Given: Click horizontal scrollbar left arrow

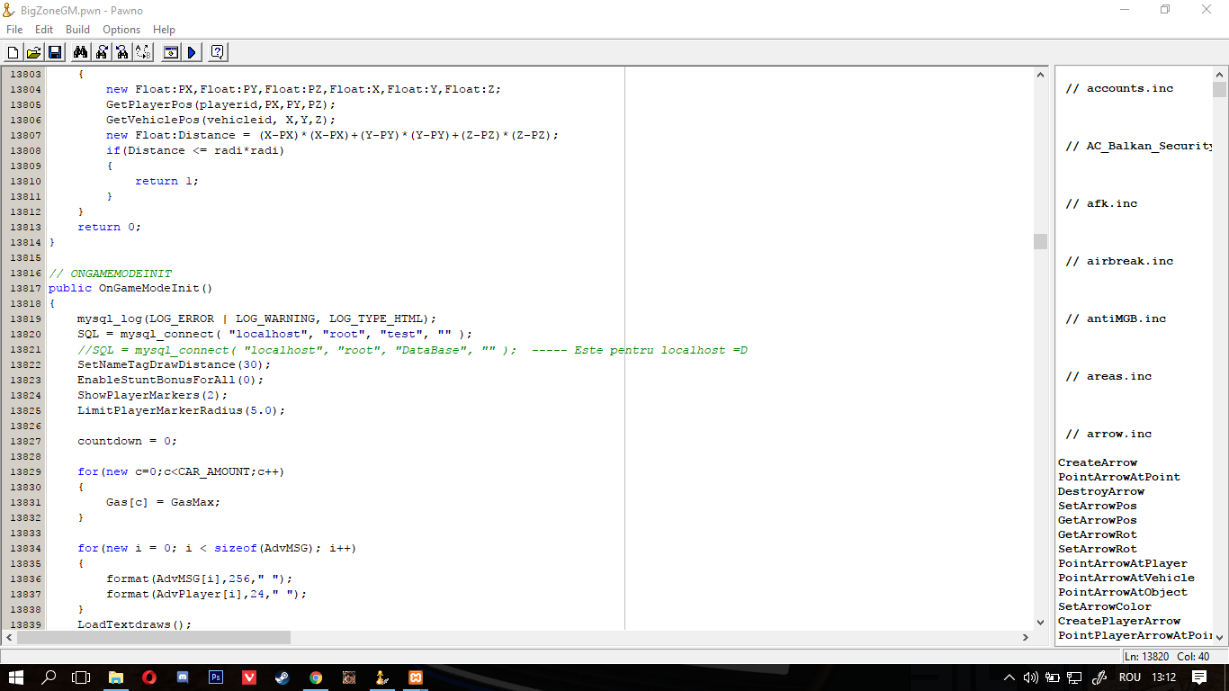Looking at the screenshot, I should [x=9, y=637].
